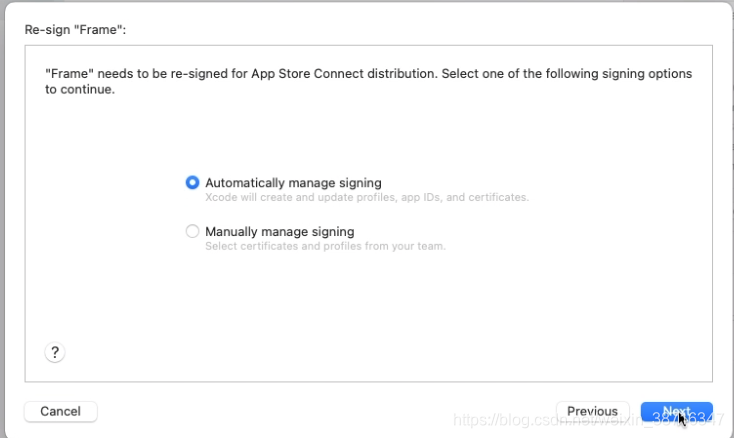Viewport: 734px width, 438px height.
Task: Click the "Manually manage signing" label text
Action: coord(279,231)
